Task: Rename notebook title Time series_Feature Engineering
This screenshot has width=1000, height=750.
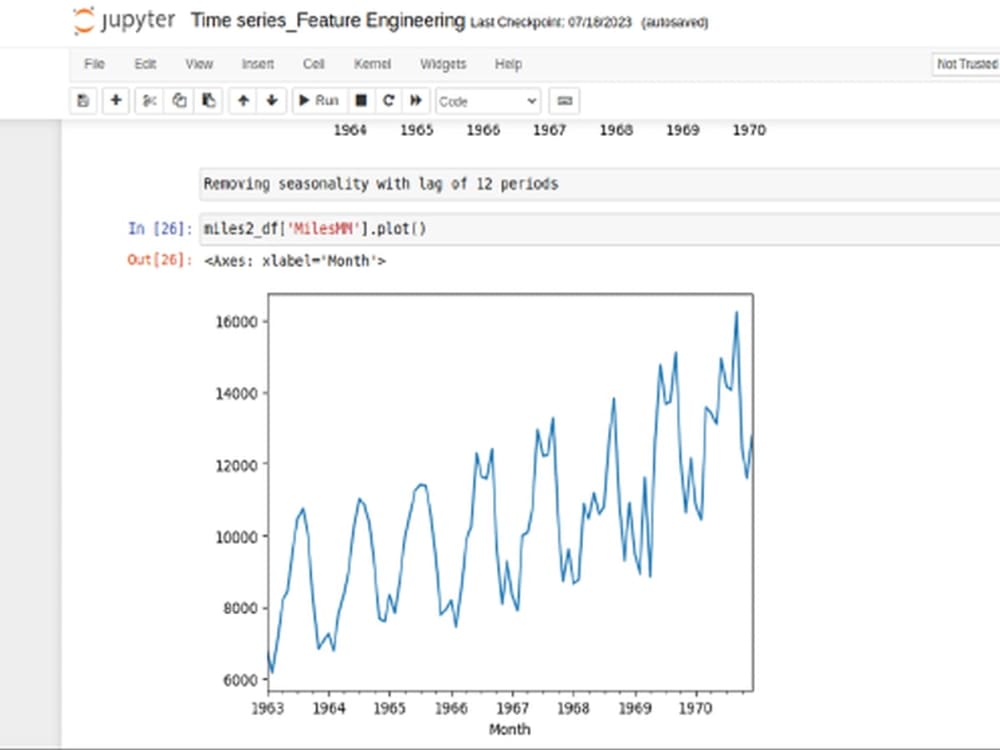Action: click(328, 20)
